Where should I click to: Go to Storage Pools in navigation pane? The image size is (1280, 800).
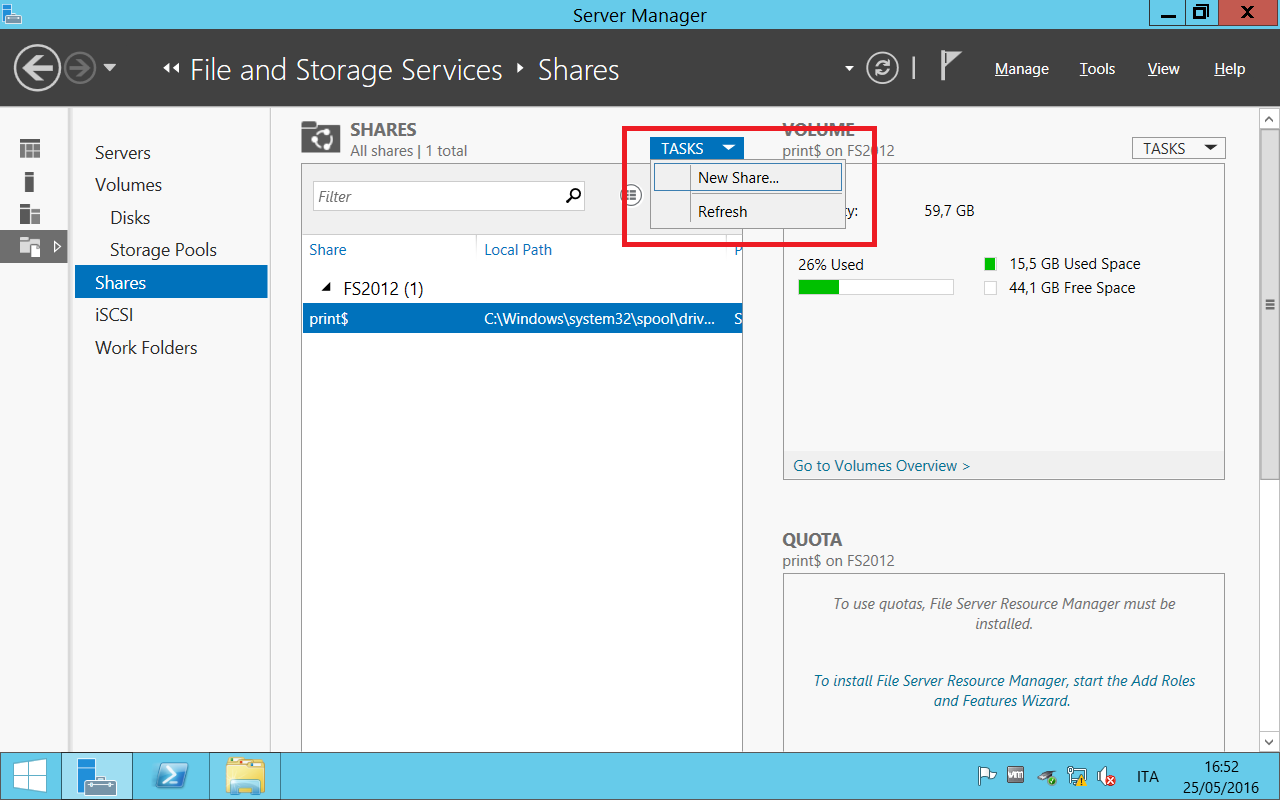coord(163,250)
